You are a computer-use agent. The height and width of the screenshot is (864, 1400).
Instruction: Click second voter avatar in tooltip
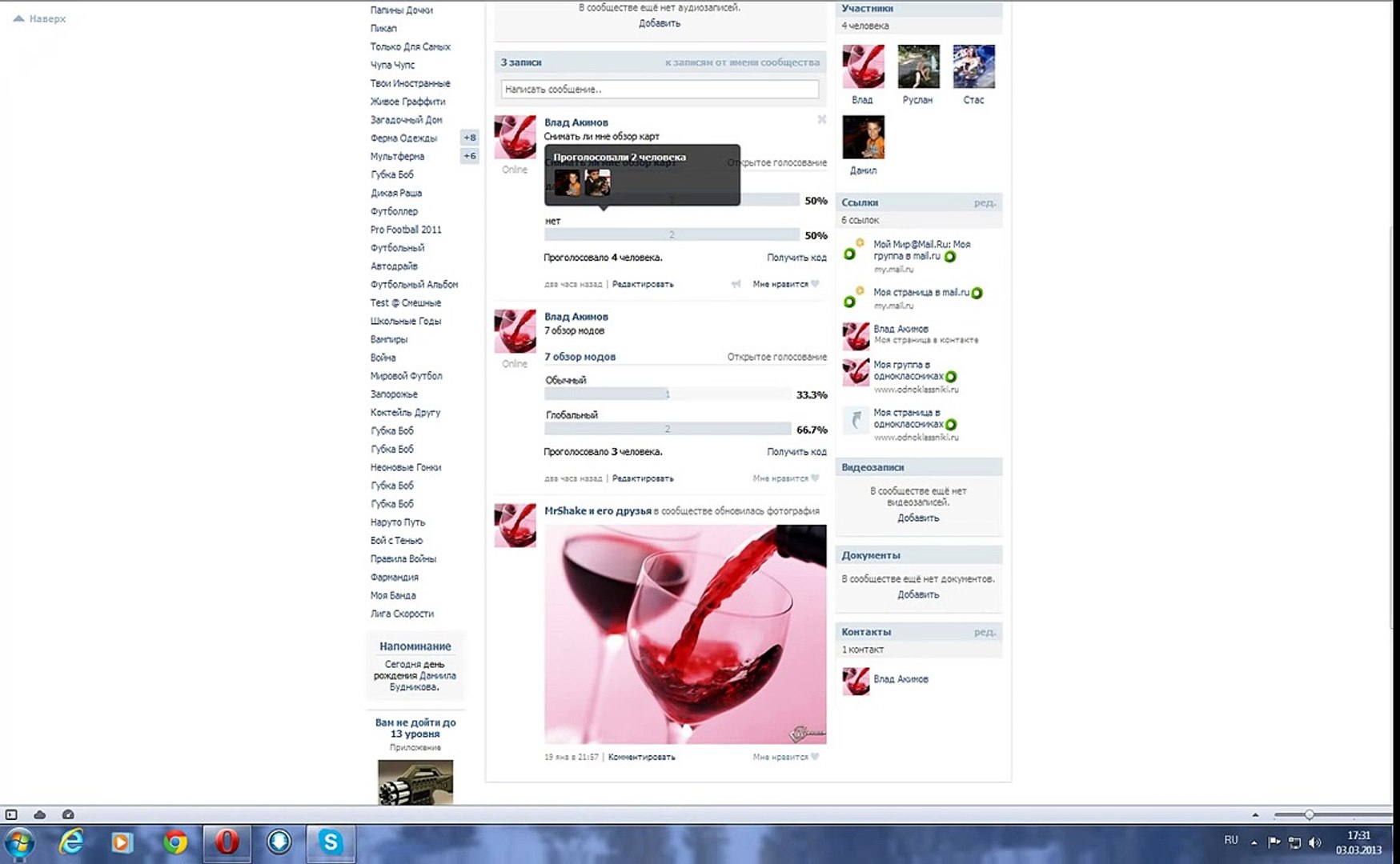(x=597, y=182)
